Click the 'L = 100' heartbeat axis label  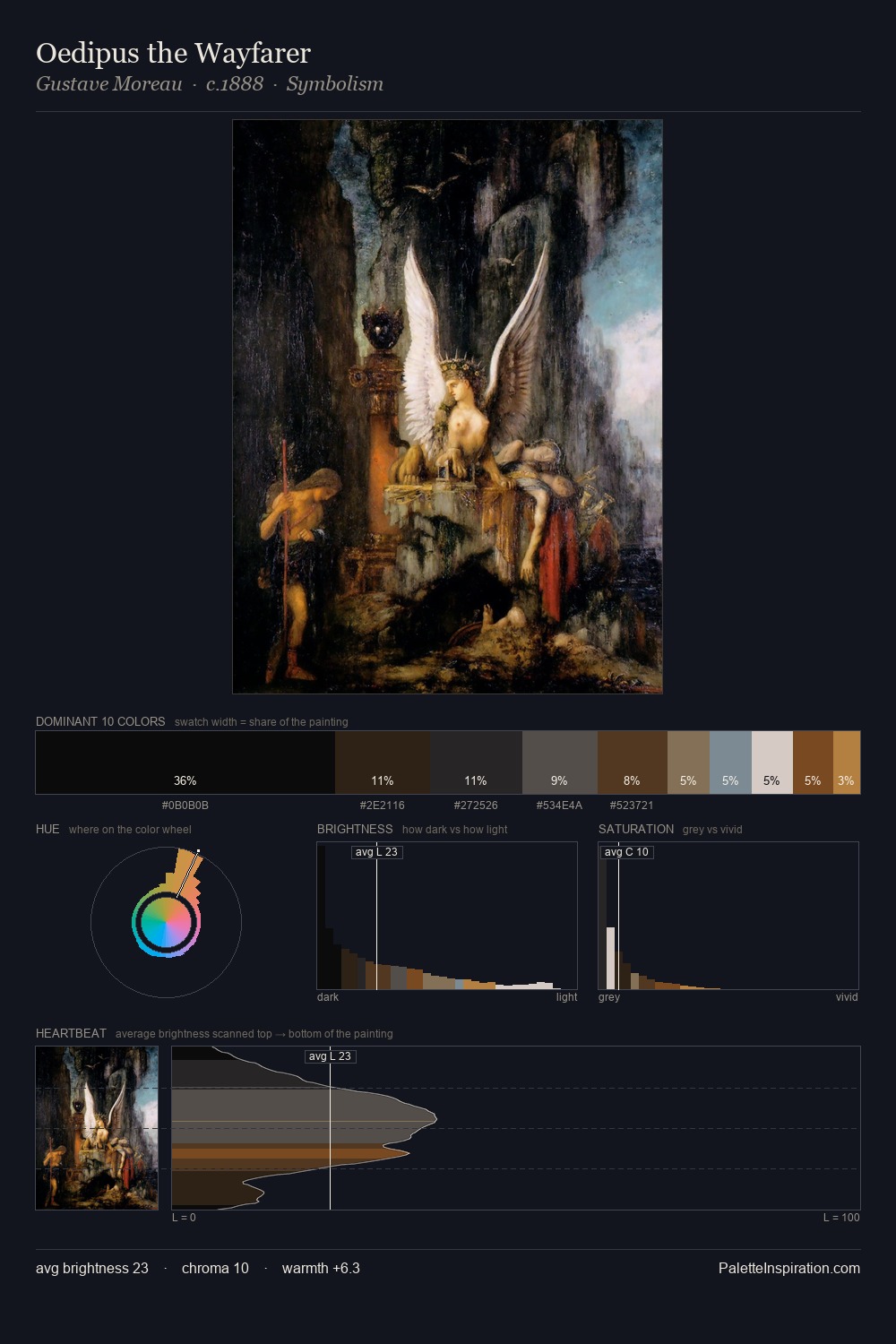pos(841,1218)
